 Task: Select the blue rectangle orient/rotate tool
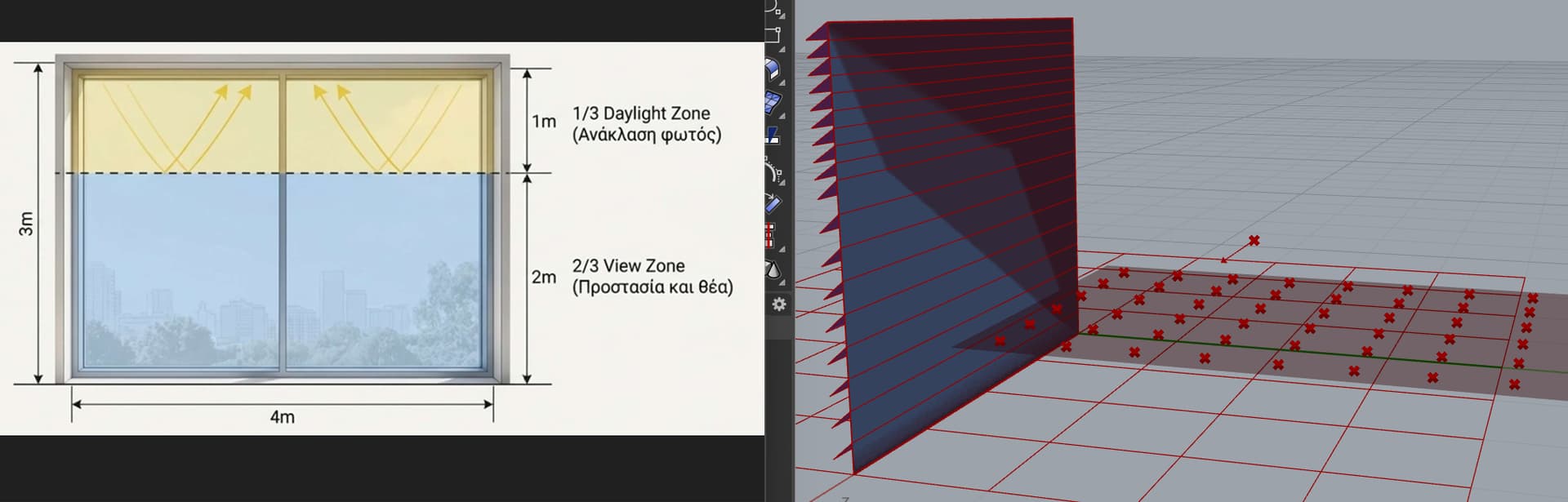click(773, 203)
